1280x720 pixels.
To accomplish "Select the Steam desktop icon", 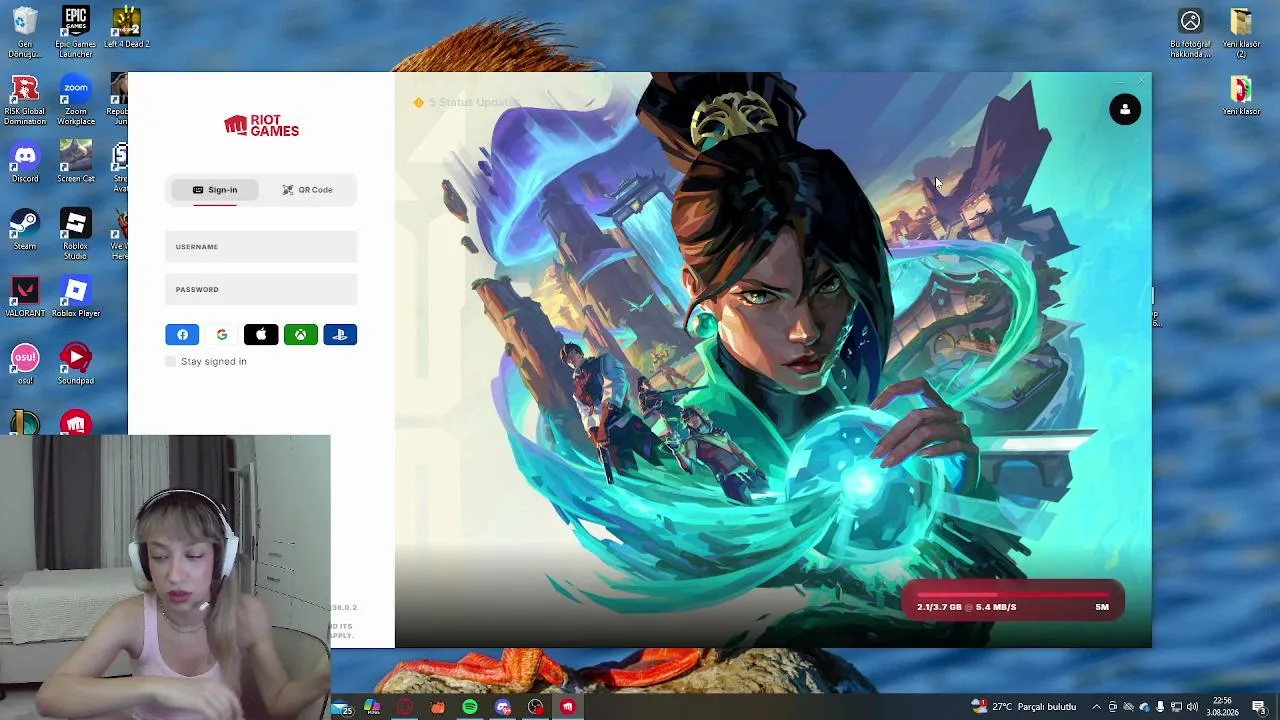I will point(25,230).
